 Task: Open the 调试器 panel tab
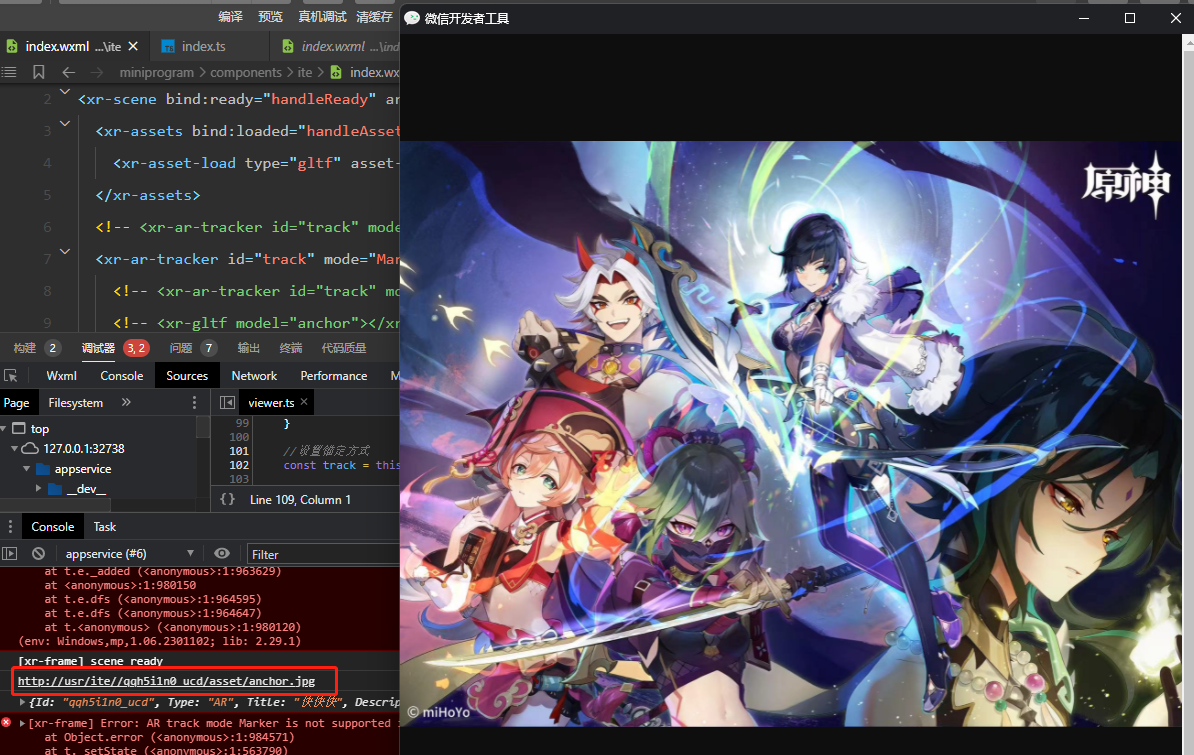pos(98,348)
